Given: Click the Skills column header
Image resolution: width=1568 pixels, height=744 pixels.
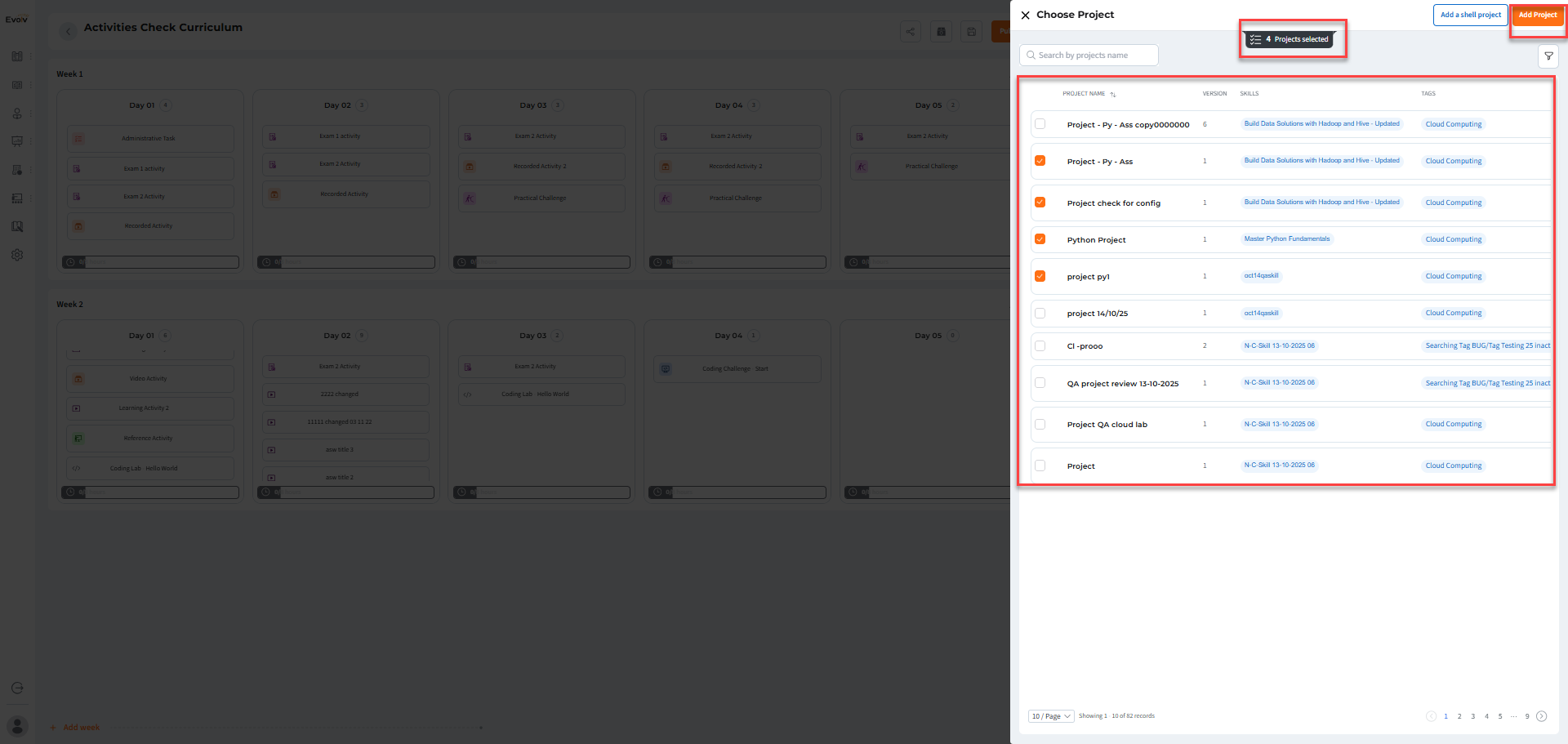Looking at the screenshot, I should click(1249, 94).
